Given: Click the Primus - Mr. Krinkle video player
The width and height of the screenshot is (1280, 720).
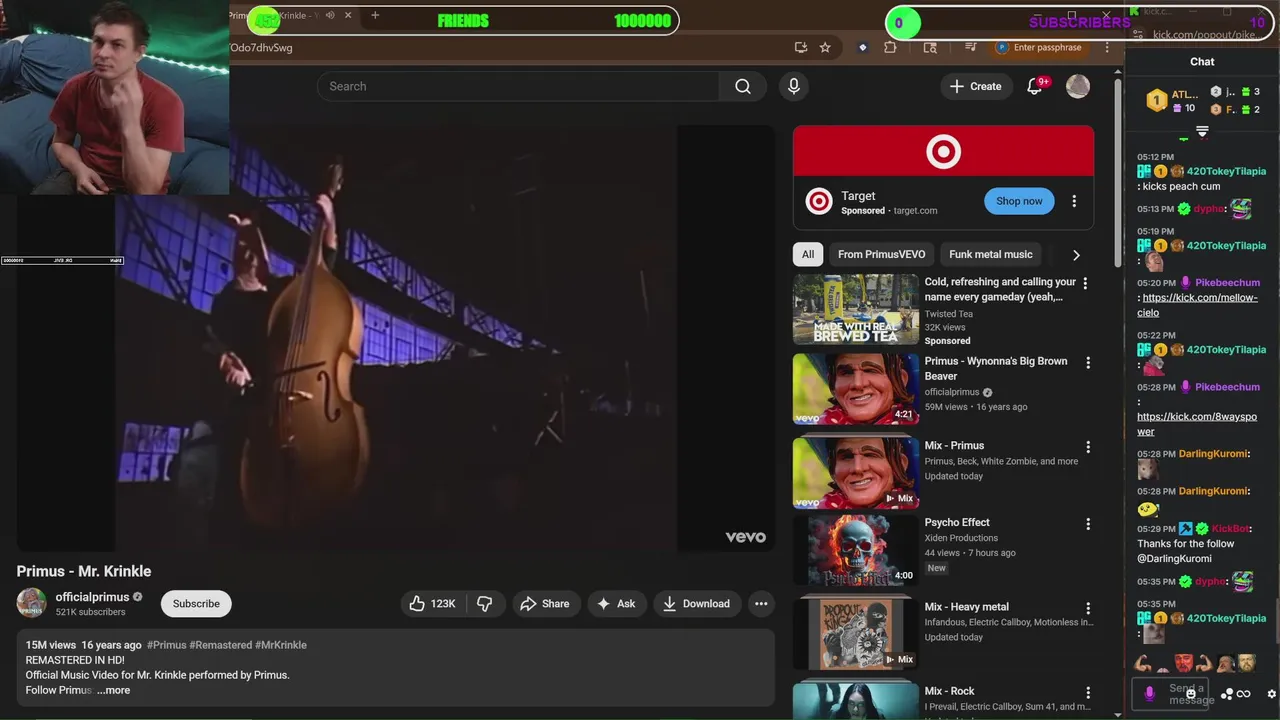Looking at the screenshot, I should (x=396, y=337).
